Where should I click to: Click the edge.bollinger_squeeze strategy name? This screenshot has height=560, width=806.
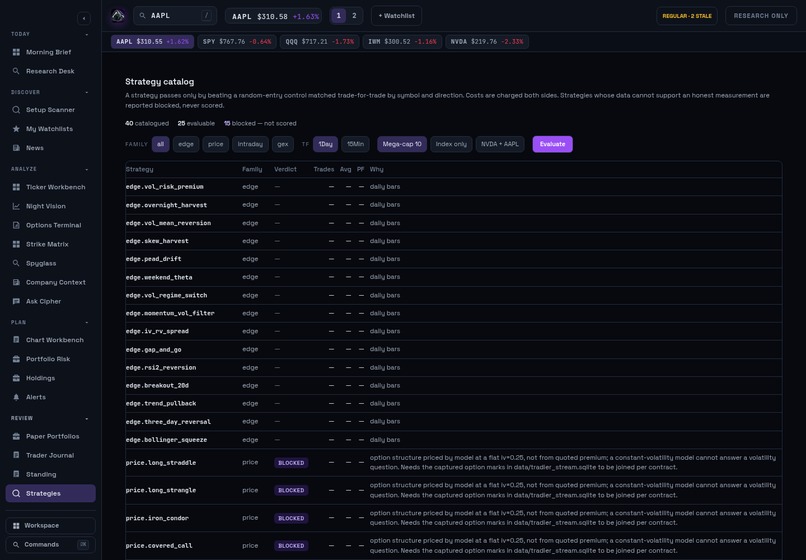point(166,440)
